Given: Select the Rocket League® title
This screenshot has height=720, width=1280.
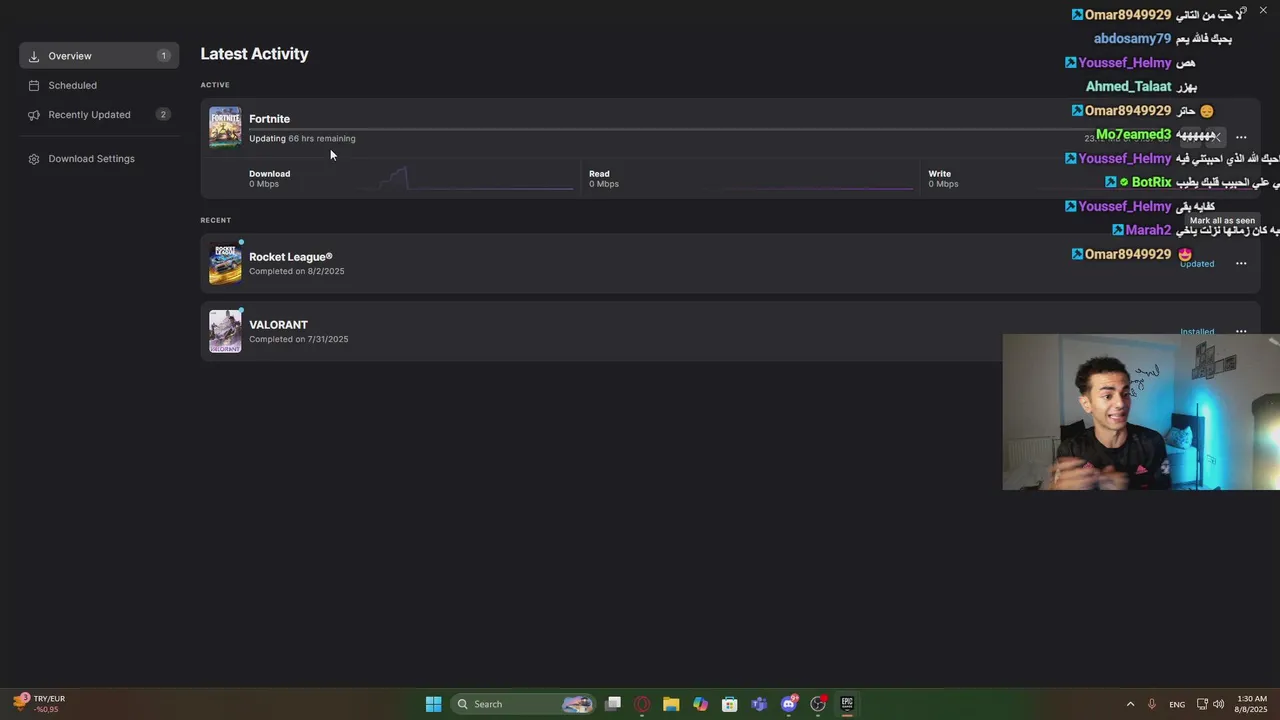Looking at the screenshot, I should click(x=290, y=257).
